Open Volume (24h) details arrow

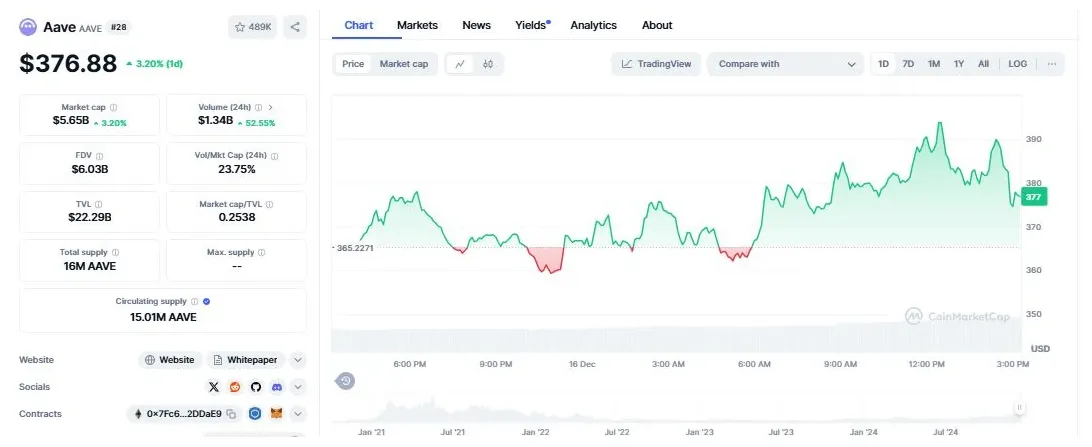270,108
